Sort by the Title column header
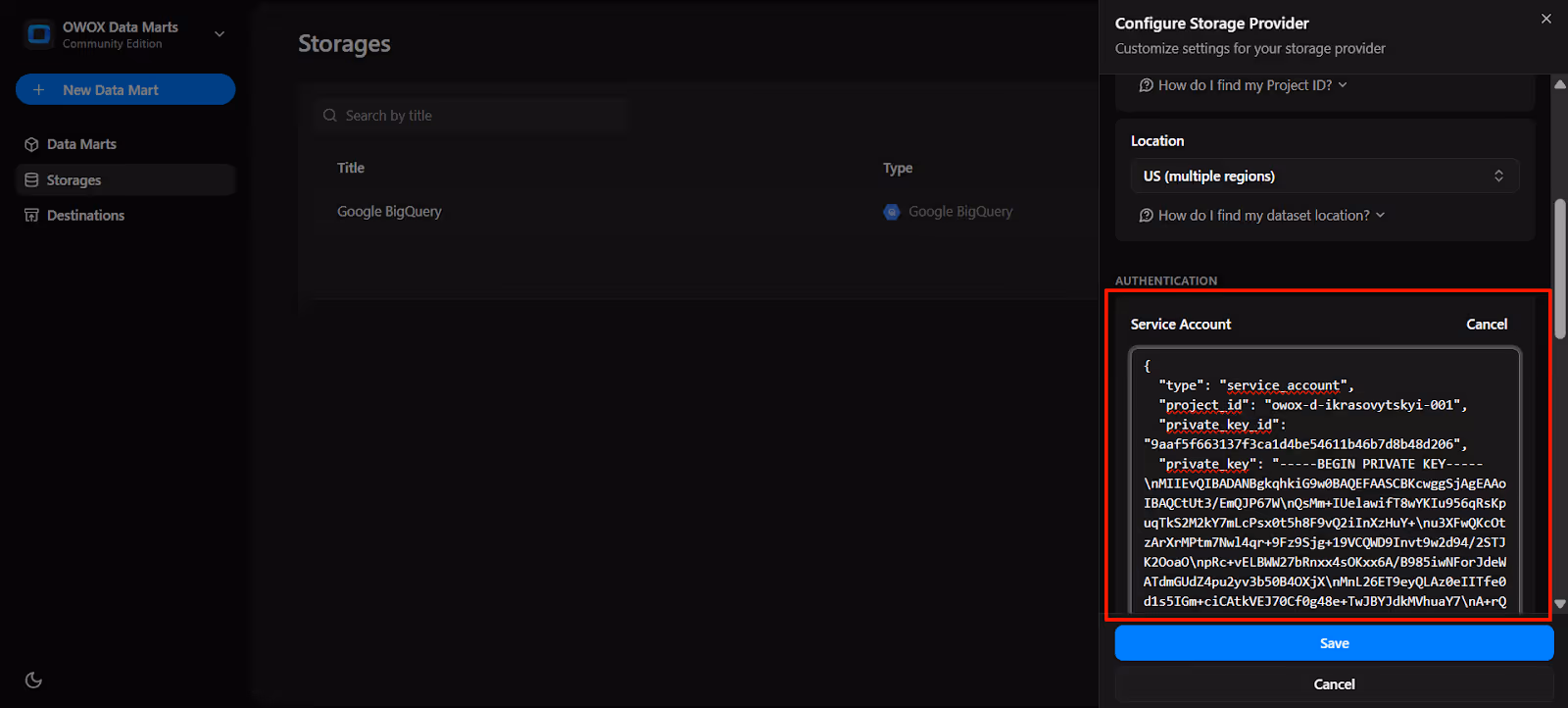The image size is (1568, 708). 351,169
